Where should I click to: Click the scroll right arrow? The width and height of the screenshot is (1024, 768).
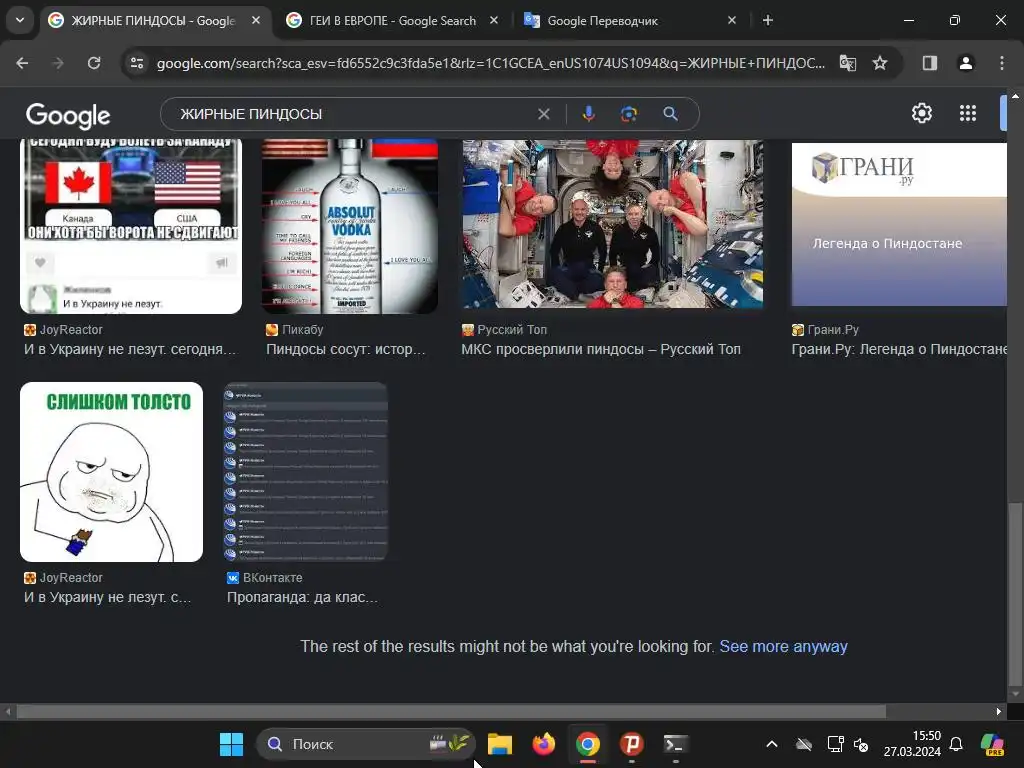click(999, 711)
